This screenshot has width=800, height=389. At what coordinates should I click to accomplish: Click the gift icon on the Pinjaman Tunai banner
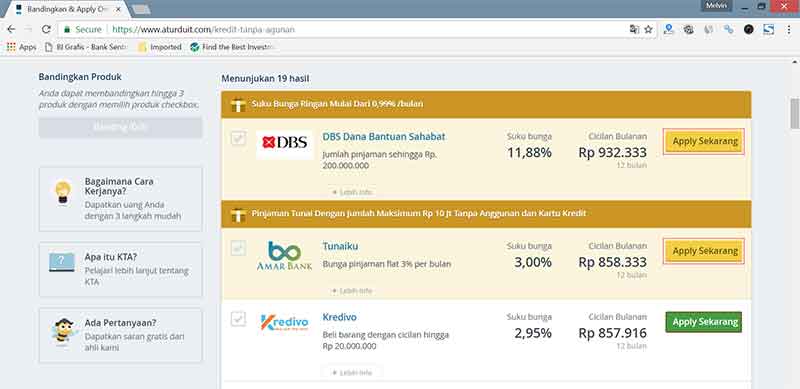point(238,214)
